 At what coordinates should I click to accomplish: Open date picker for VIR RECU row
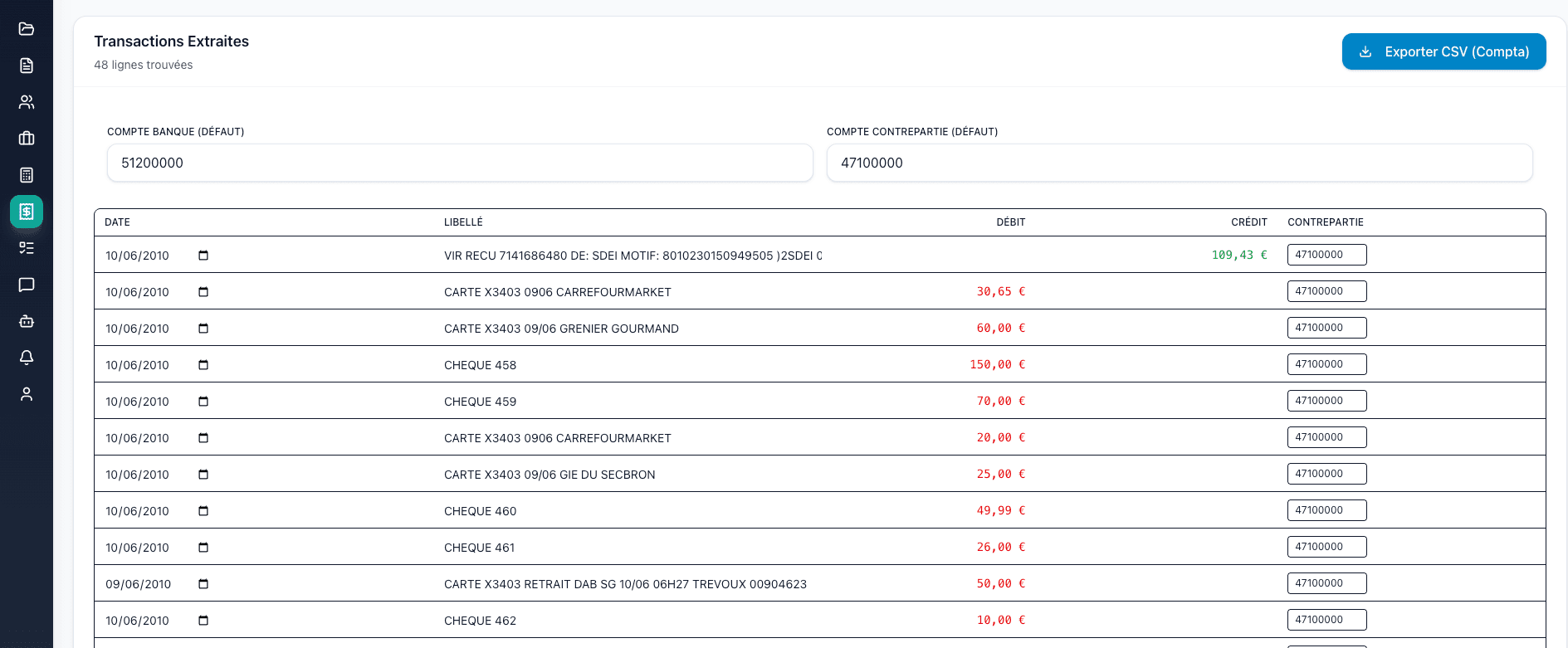[203, 256]
